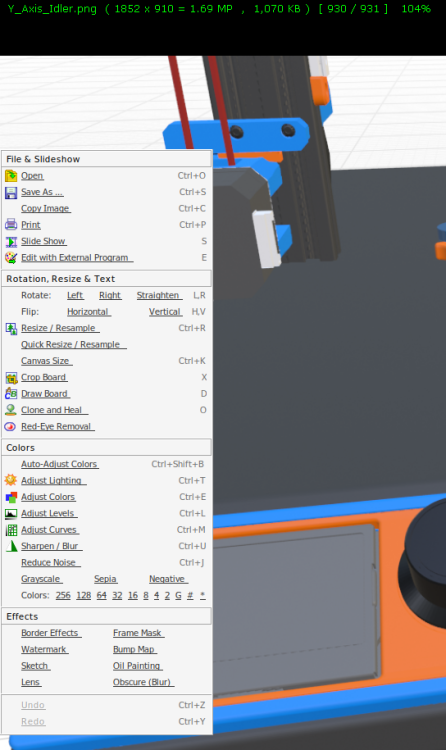
Task: Click the Straighten rotation option
Action: (158, 295)
